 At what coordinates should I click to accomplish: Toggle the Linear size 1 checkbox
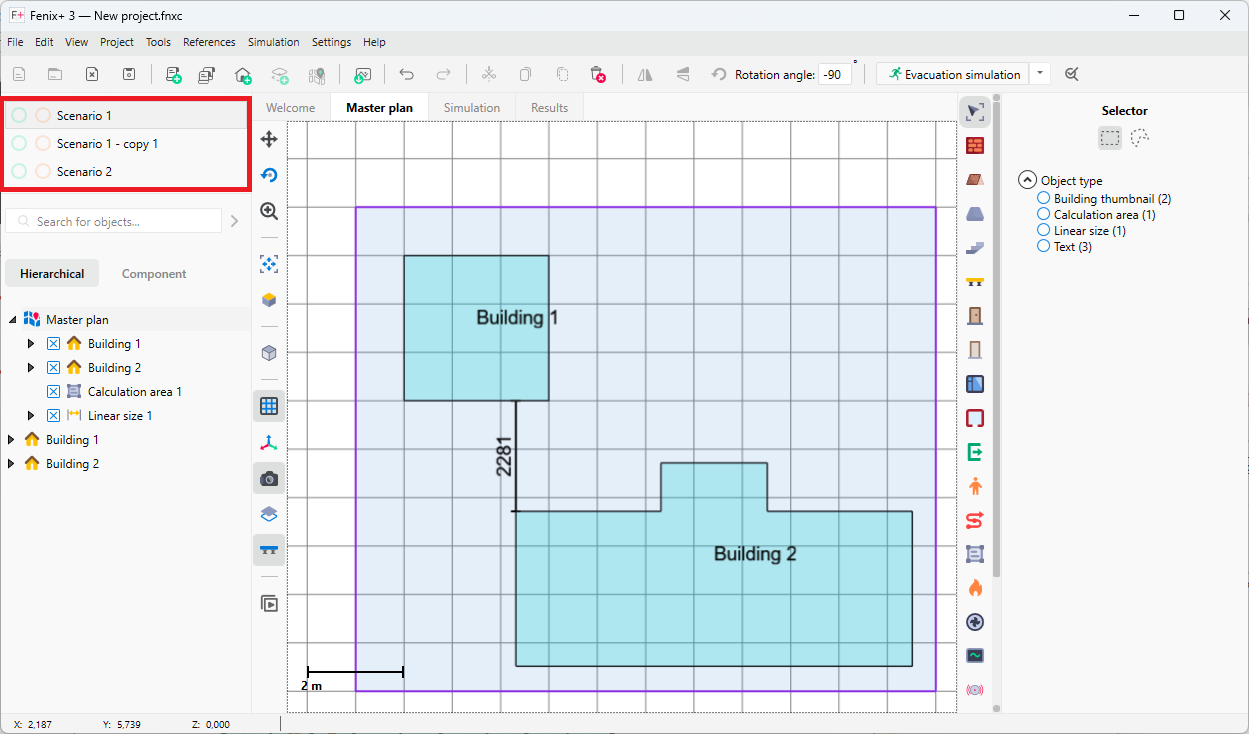[54, 416]
